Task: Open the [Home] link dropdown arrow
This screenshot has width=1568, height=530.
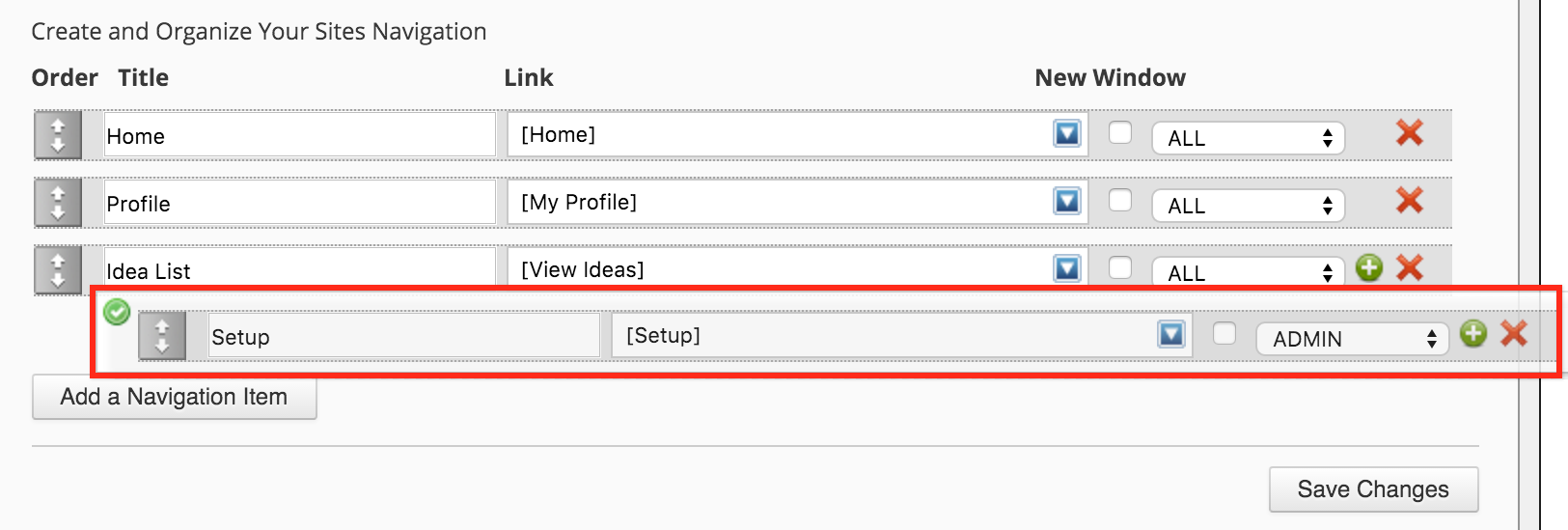Action: coord(1067,133)
